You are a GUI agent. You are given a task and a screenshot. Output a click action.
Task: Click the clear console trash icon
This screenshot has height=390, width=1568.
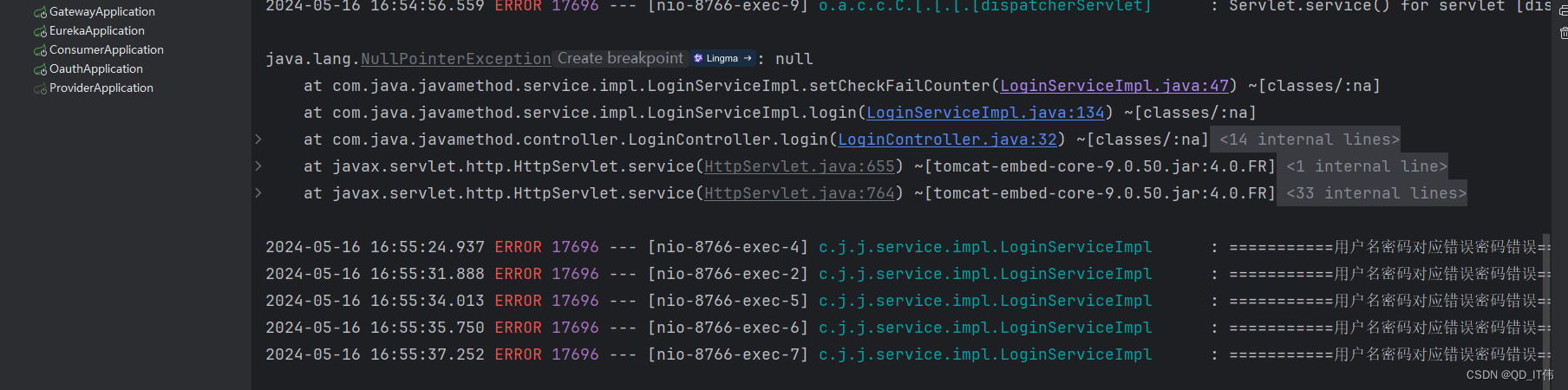click(1564, 33)
